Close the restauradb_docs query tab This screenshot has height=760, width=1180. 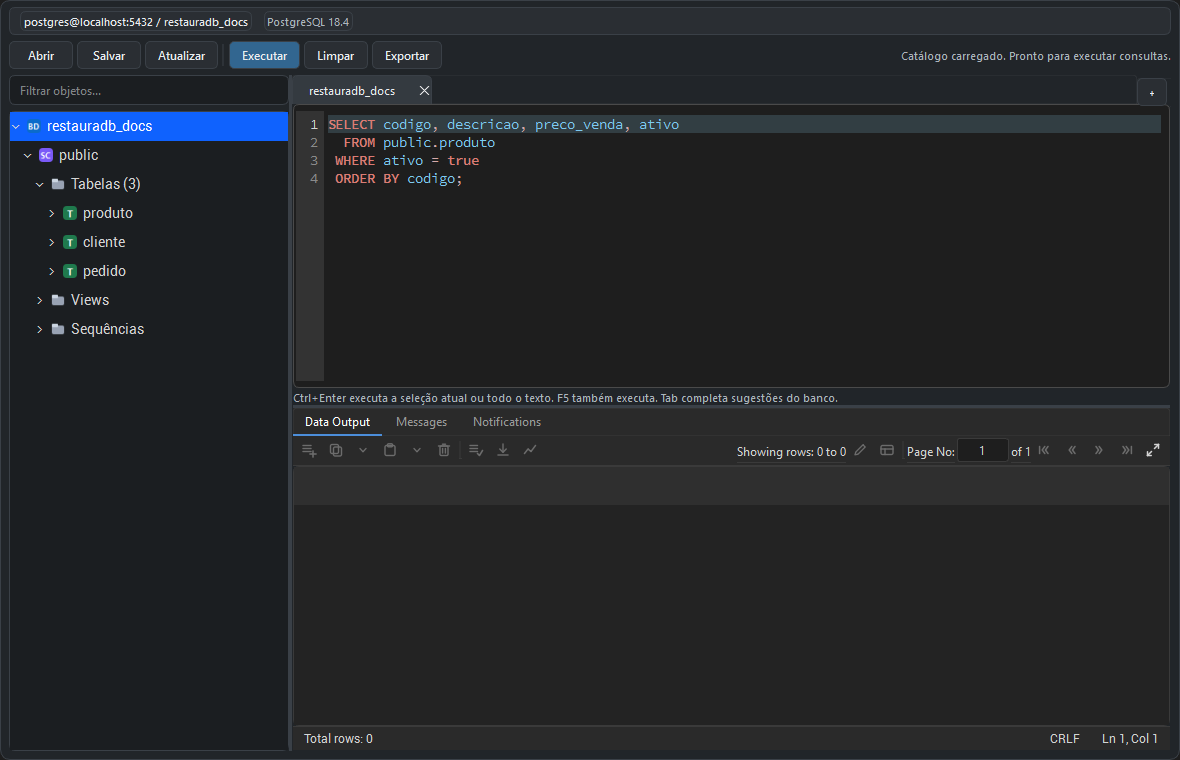[x=424, y=90]
